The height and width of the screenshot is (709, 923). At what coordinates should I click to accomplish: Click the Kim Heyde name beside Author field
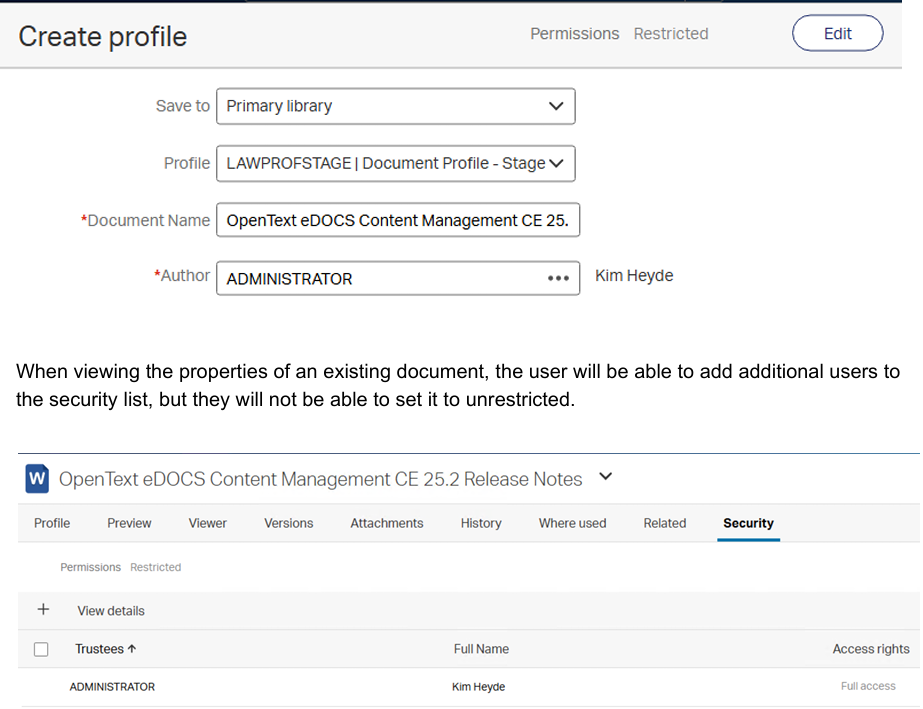click(x=634, y=276)
